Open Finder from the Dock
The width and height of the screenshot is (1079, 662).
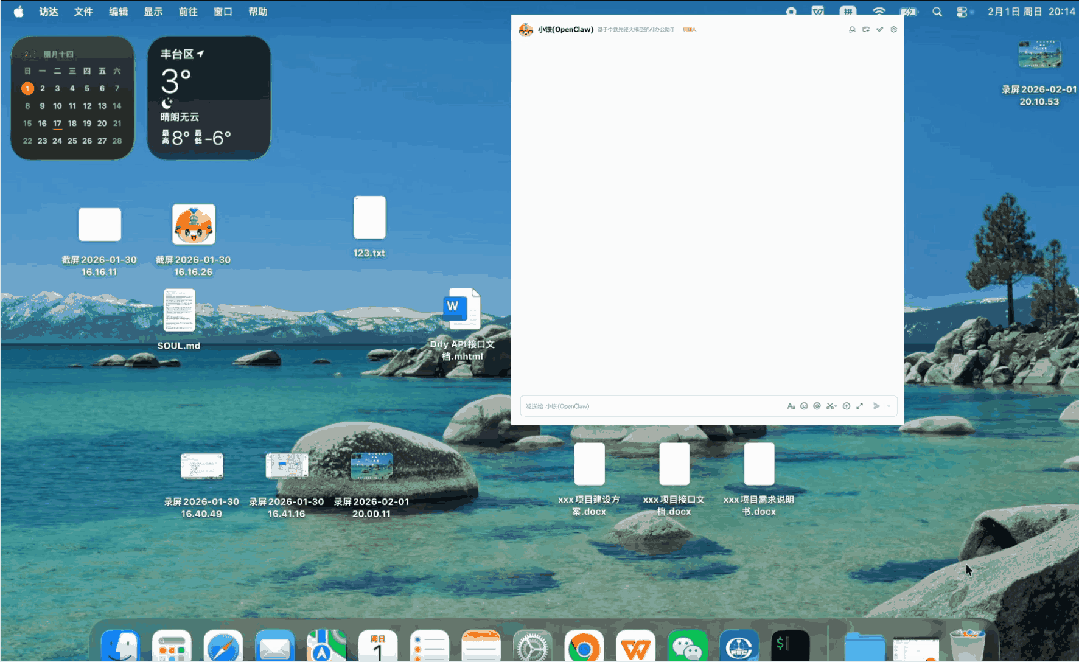pos(120,647)
